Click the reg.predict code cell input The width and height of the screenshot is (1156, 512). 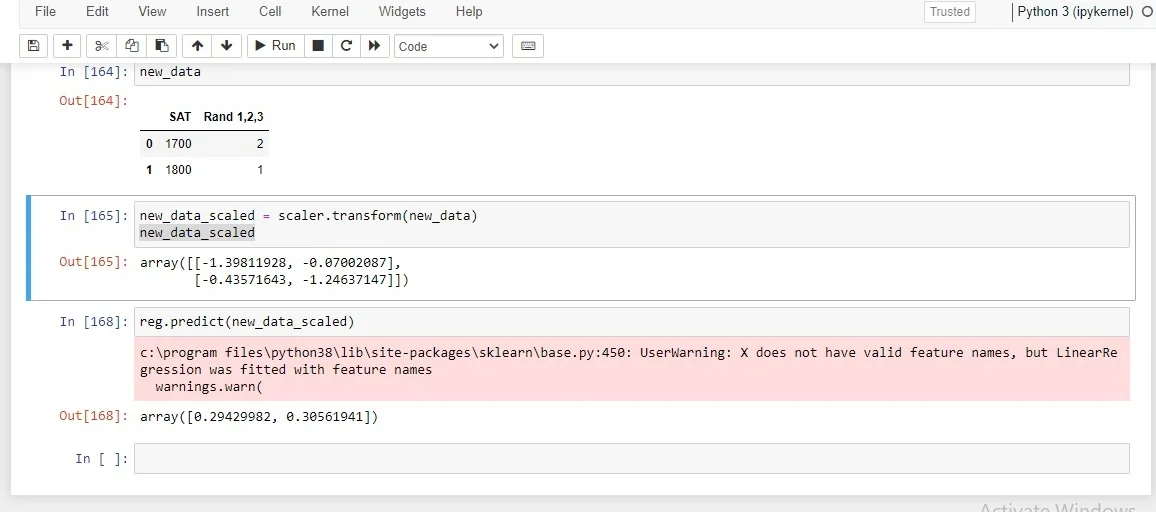coord(630,322)
